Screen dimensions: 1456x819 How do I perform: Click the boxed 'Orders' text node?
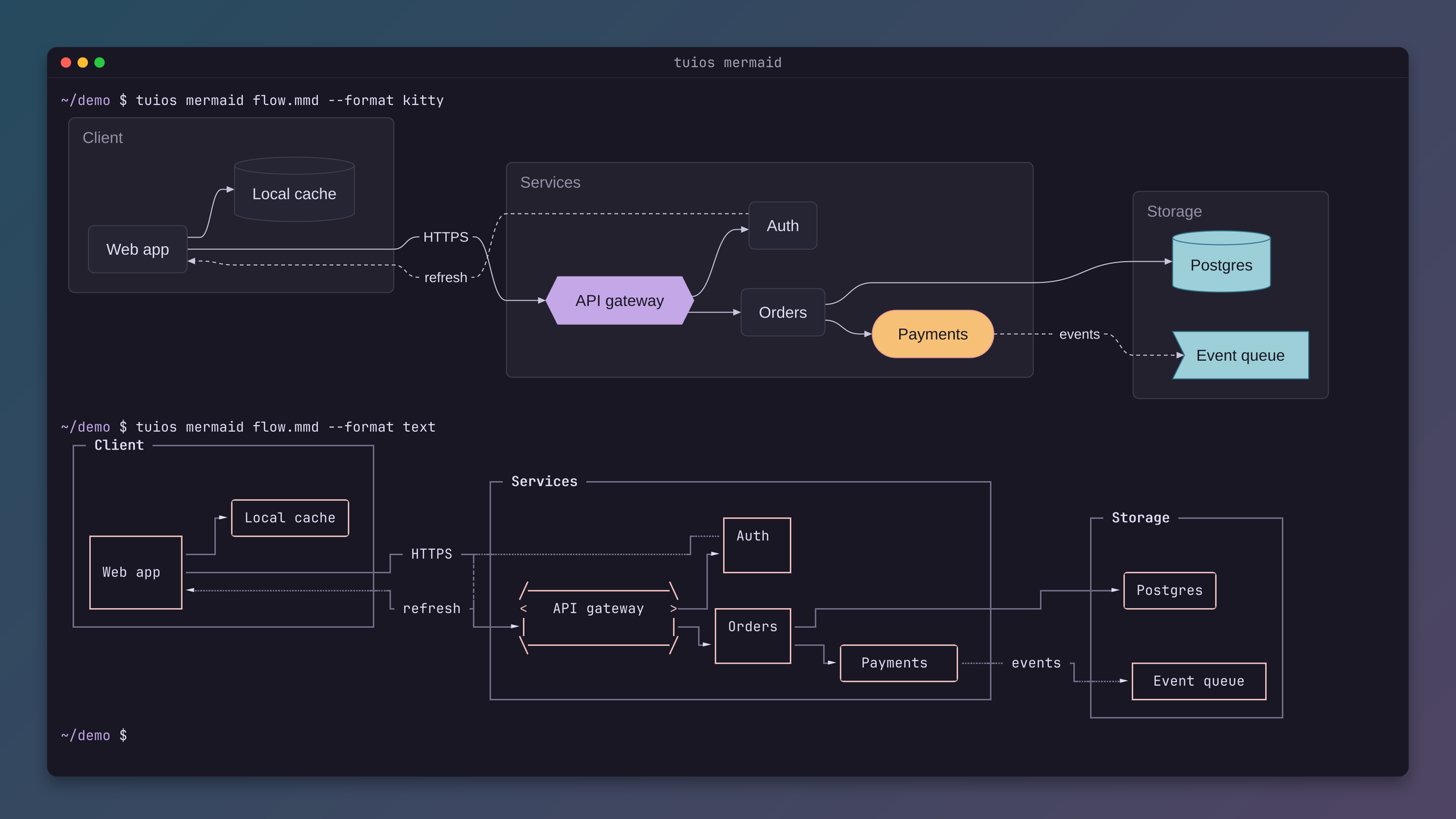pos(753,636)
